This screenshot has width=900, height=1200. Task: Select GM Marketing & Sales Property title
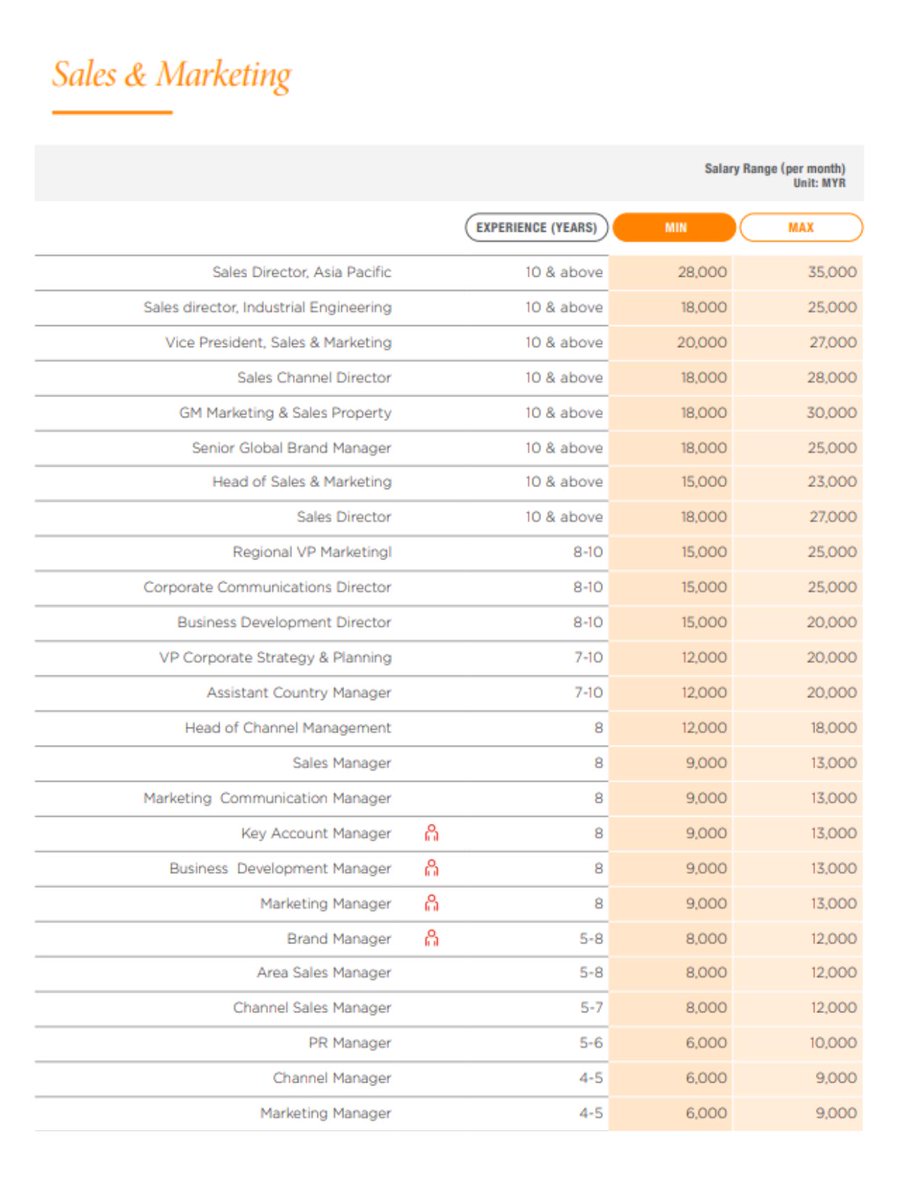tap(285, 412)
